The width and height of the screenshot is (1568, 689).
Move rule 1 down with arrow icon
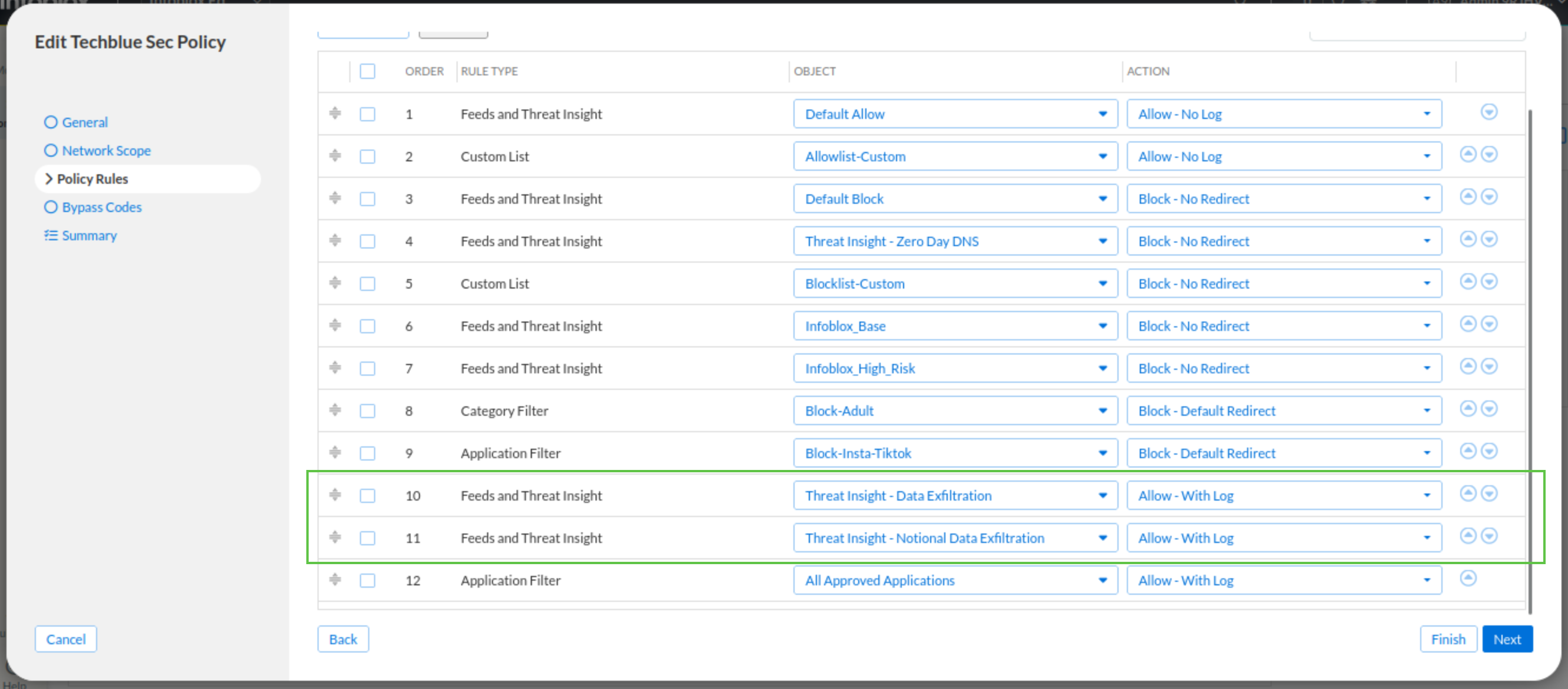[x=1489, y=112]
